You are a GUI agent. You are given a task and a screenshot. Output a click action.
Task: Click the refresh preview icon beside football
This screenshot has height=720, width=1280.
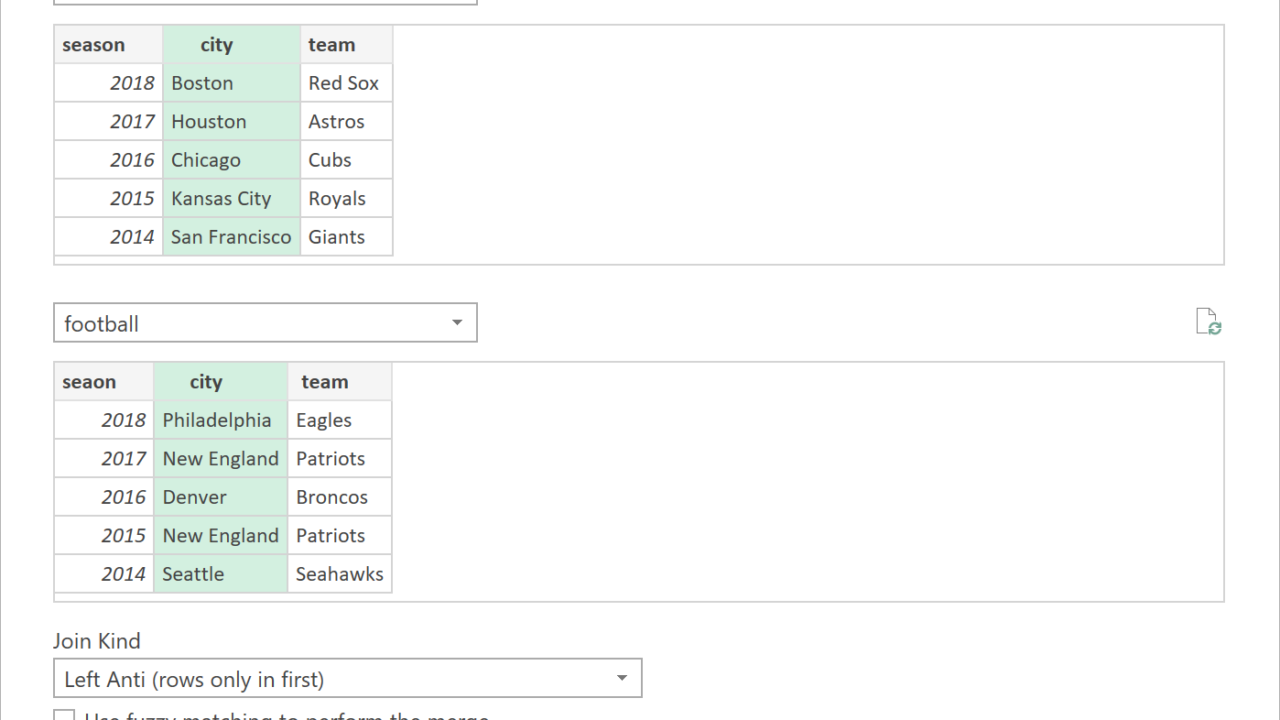point(1208,322)
